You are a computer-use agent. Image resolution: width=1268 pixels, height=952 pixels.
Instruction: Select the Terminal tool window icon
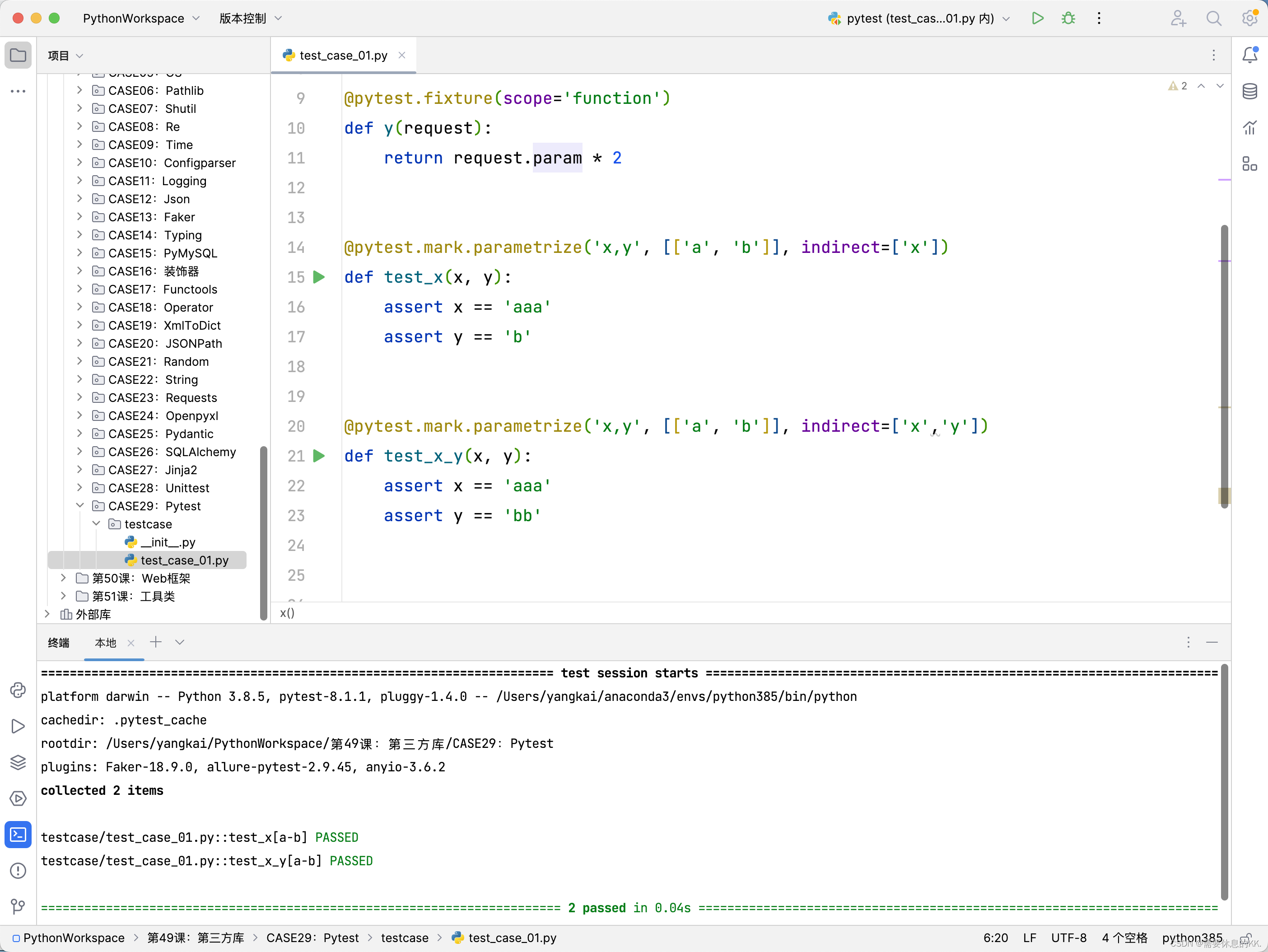(x=18, y=835)
